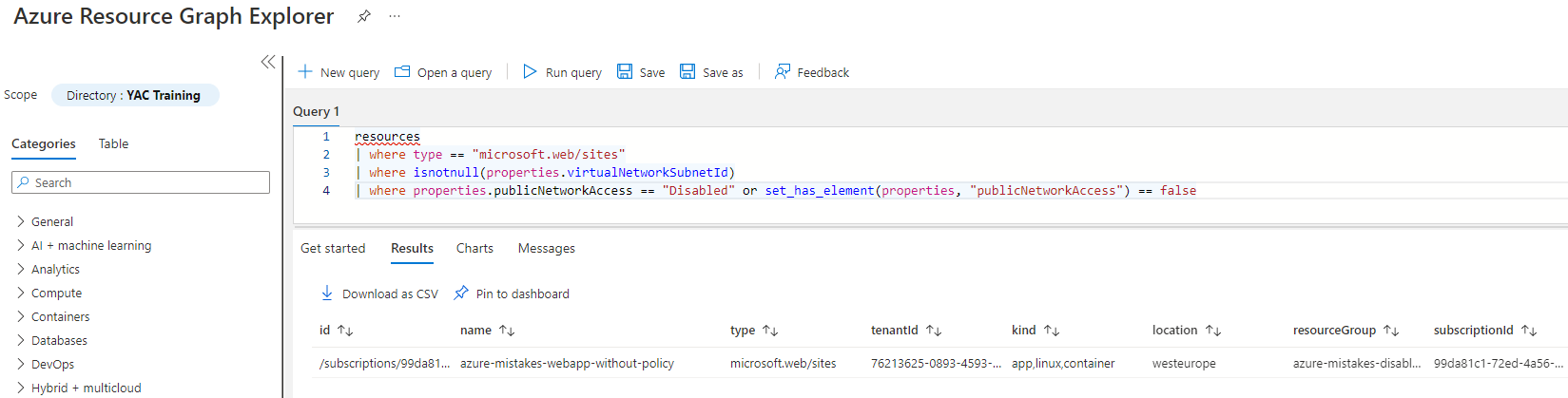Sort results by resourceGroup column arrows
The width and height of the screenshot is (1568, 398).
pyautogui.click(x=1391, y=331)
